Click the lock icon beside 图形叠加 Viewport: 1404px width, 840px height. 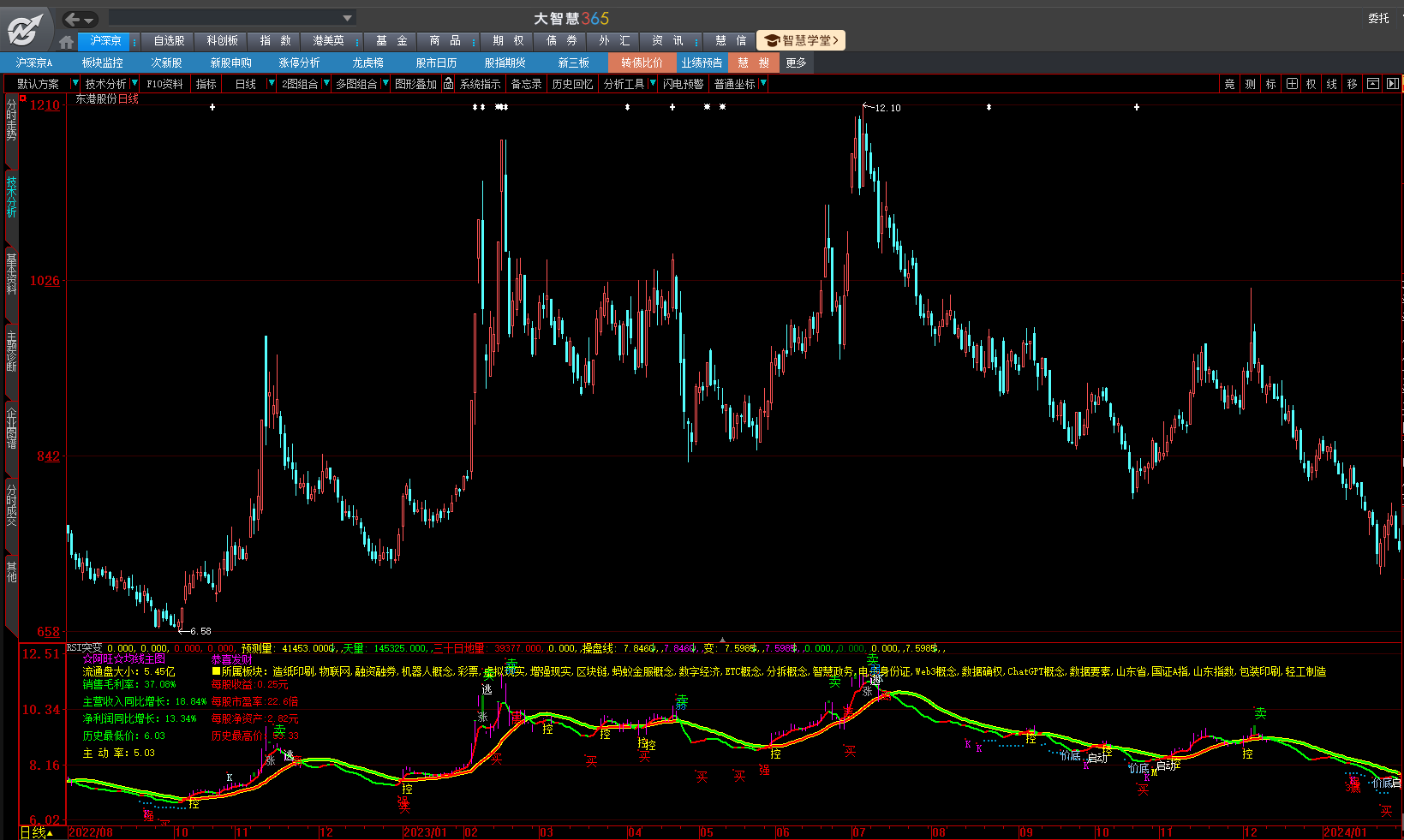pos(448,84)
